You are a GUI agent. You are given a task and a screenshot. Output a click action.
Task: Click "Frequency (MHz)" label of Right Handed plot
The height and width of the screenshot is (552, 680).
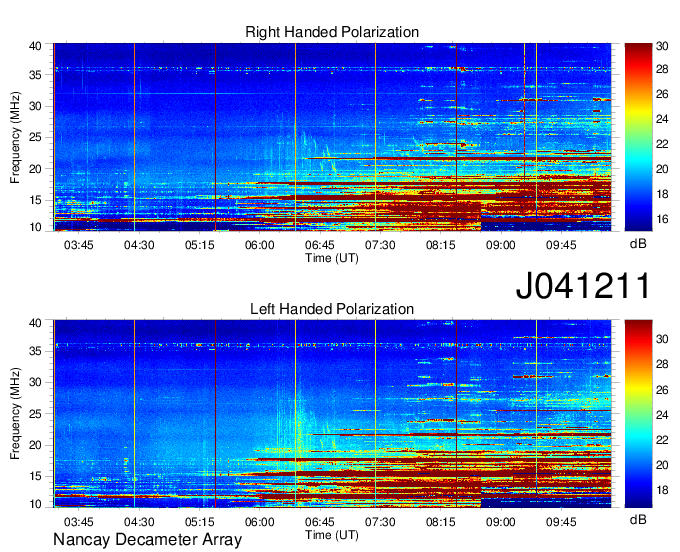(15, 137)
